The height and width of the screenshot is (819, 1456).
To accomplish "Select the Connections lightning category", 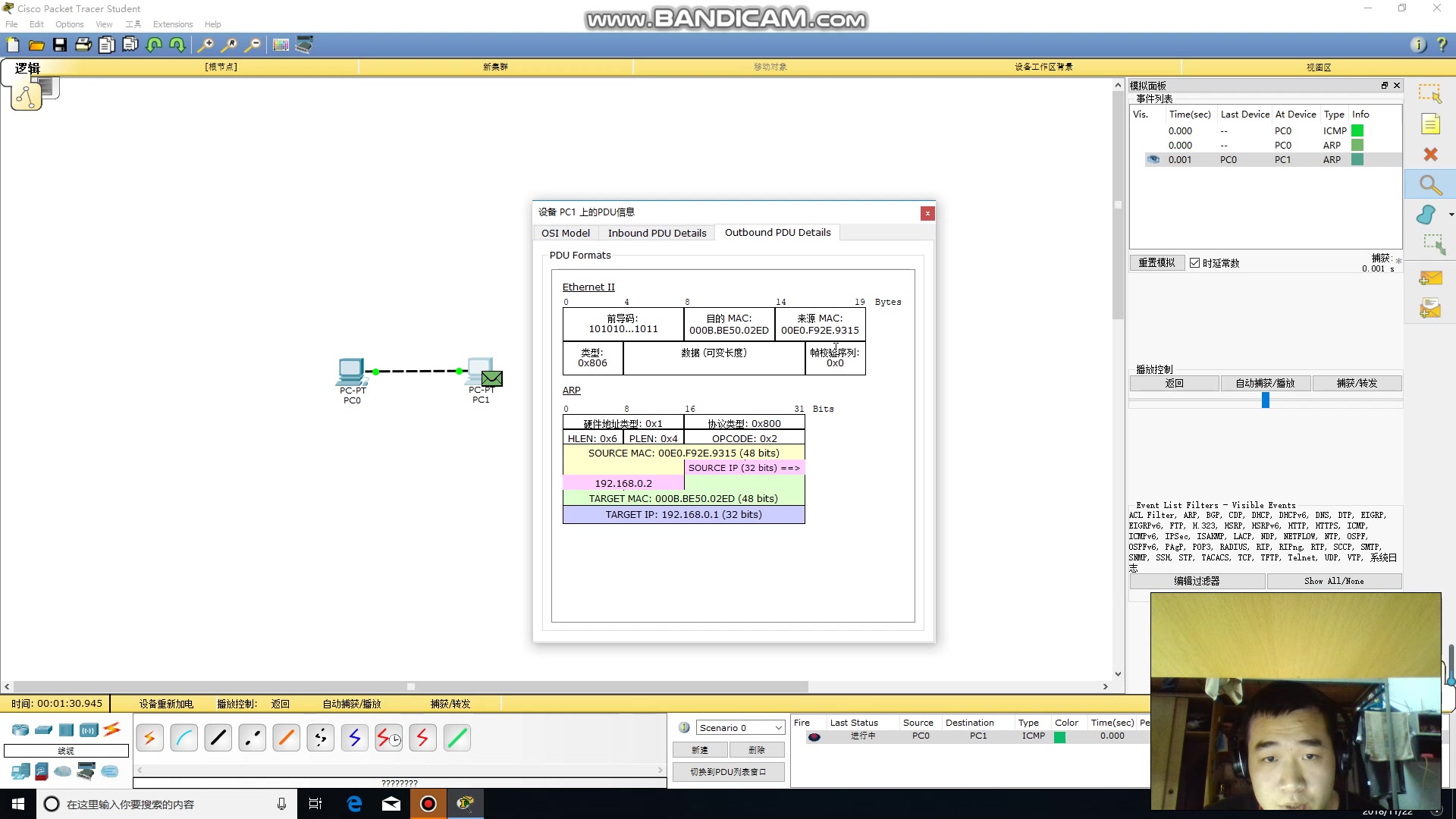I will (111, 730).
